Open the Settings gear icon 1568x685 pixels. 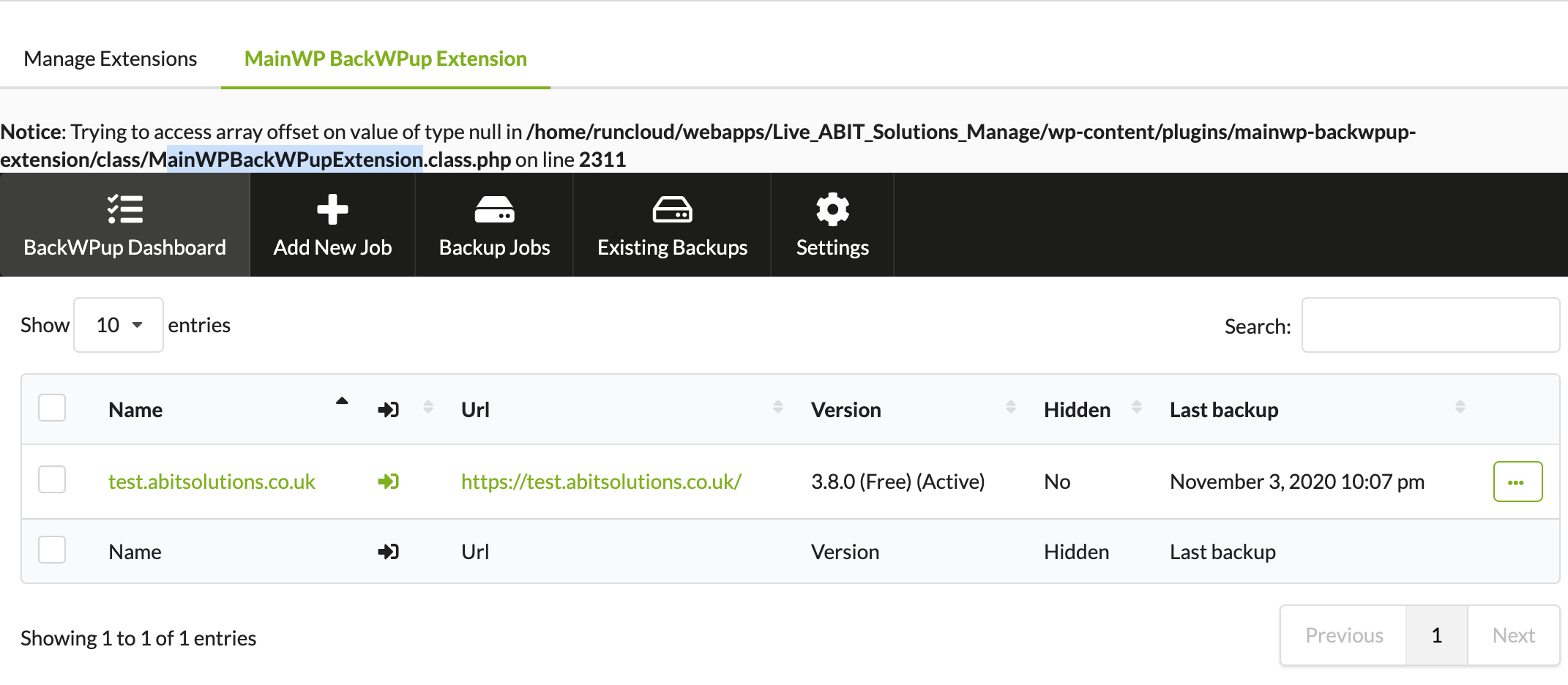click(832, 209)
